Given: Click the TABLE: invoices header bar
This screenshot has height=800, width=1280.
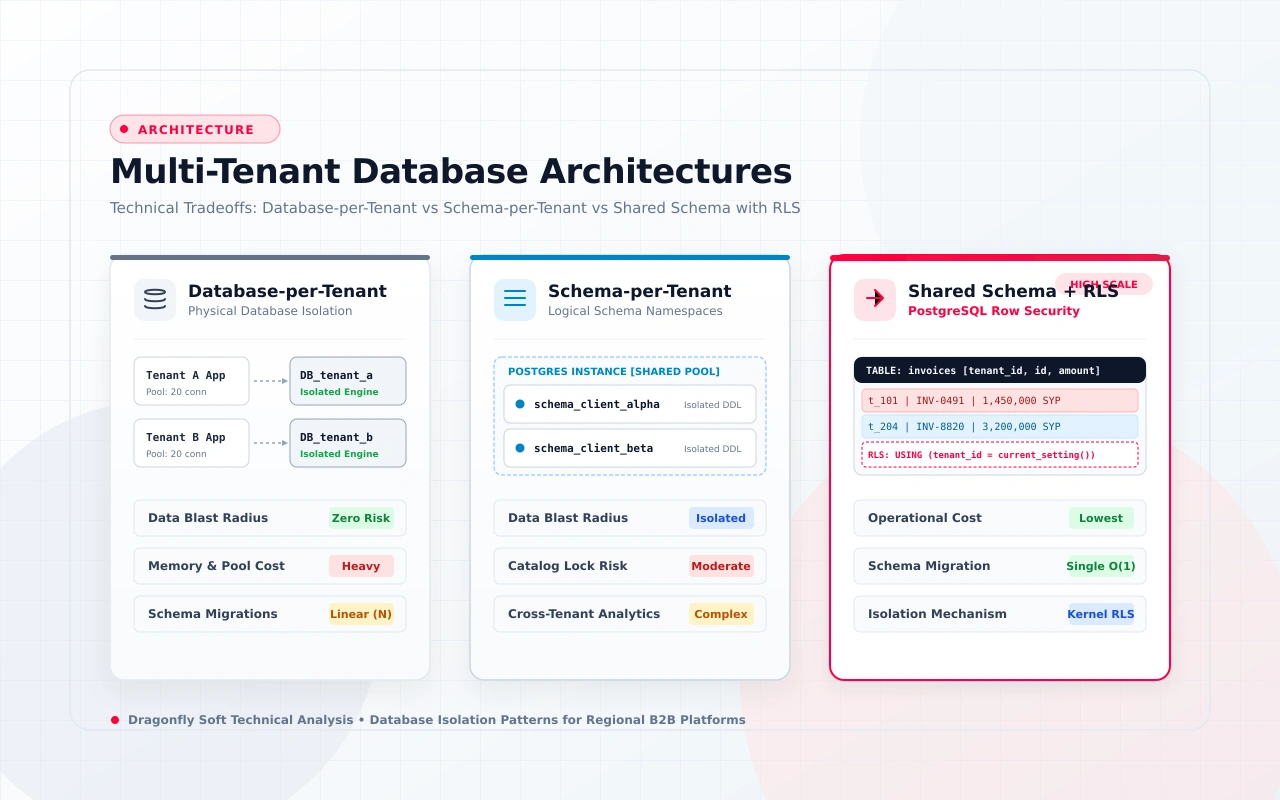Looking at the screenshot, I should 1000,370.
